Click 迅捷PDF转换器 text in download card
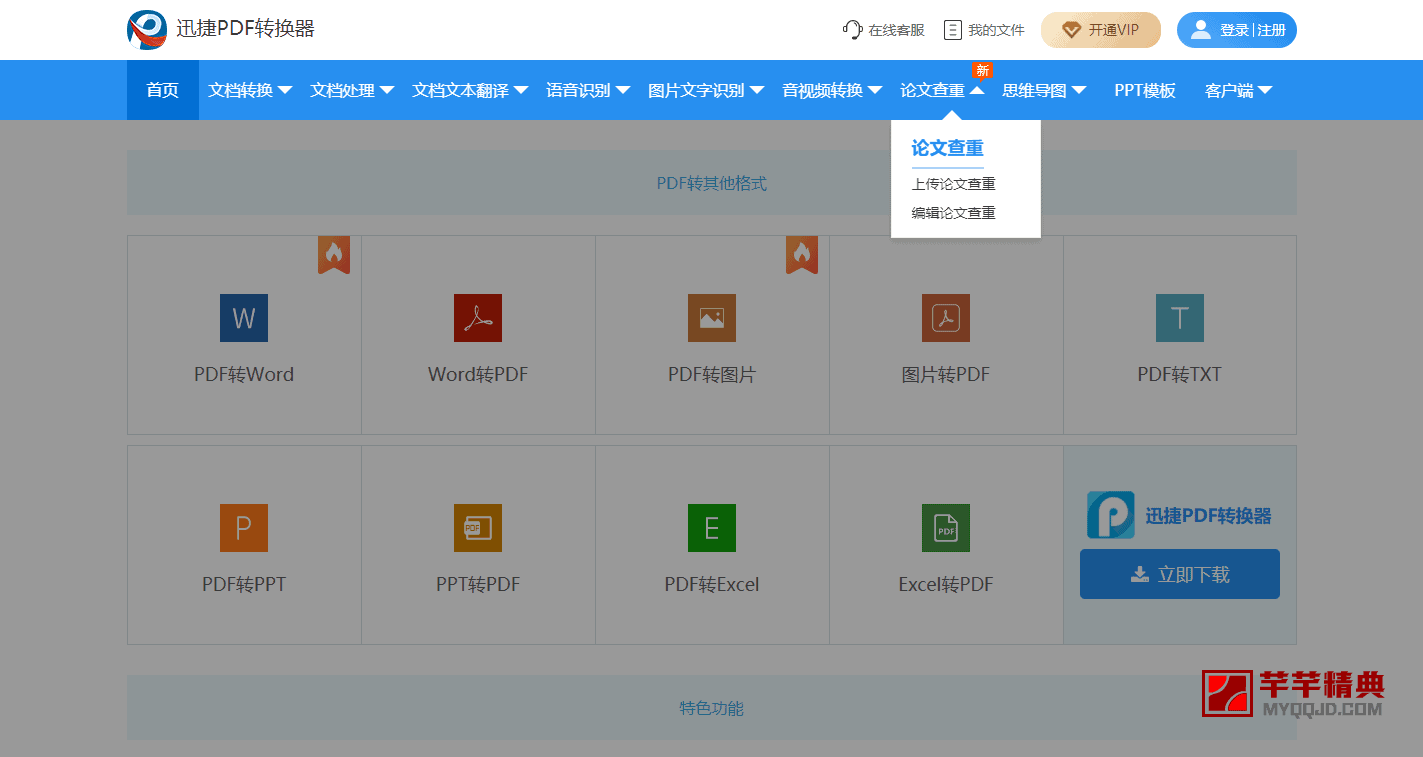1423x757 pixels. pos(1208,516)
